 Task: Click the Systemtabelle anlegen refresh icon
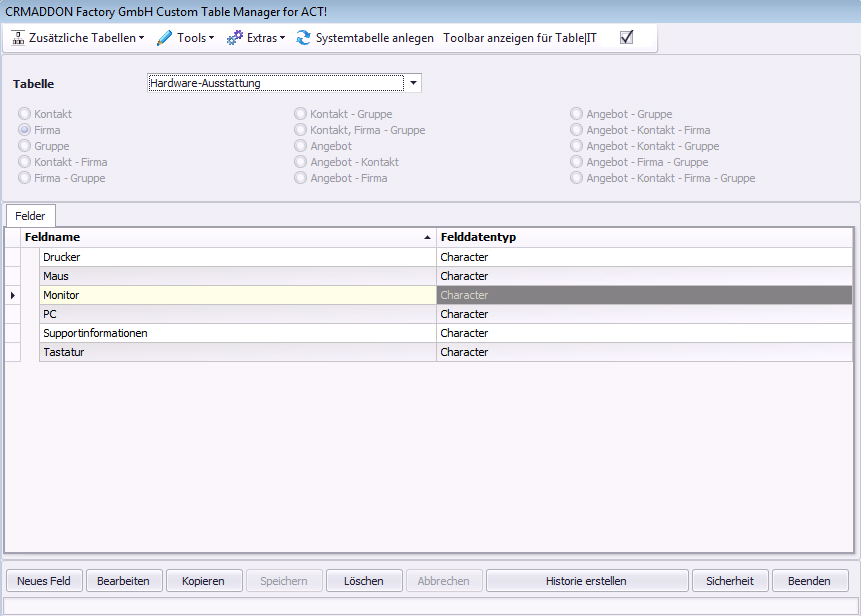click(304, 38)
